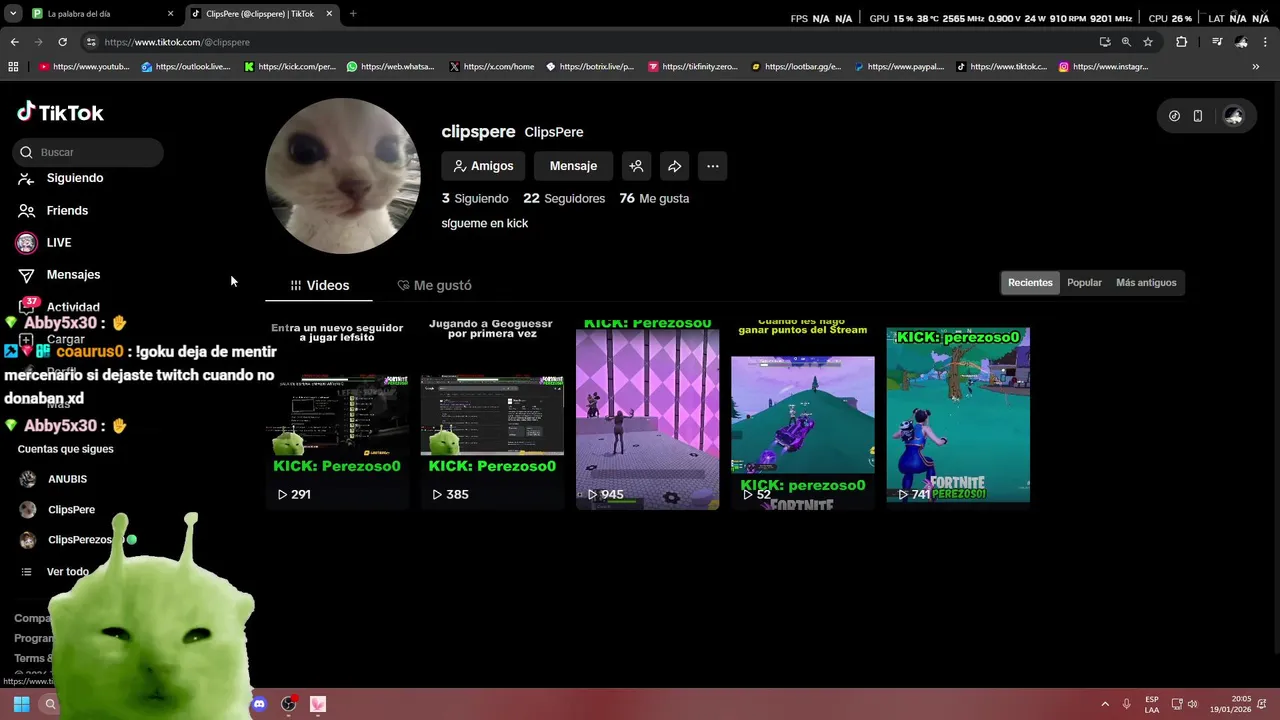Open OBS Studio from the taskbar
The width and height of the screenshot is (1280, 720).
(x=289, y=704)
